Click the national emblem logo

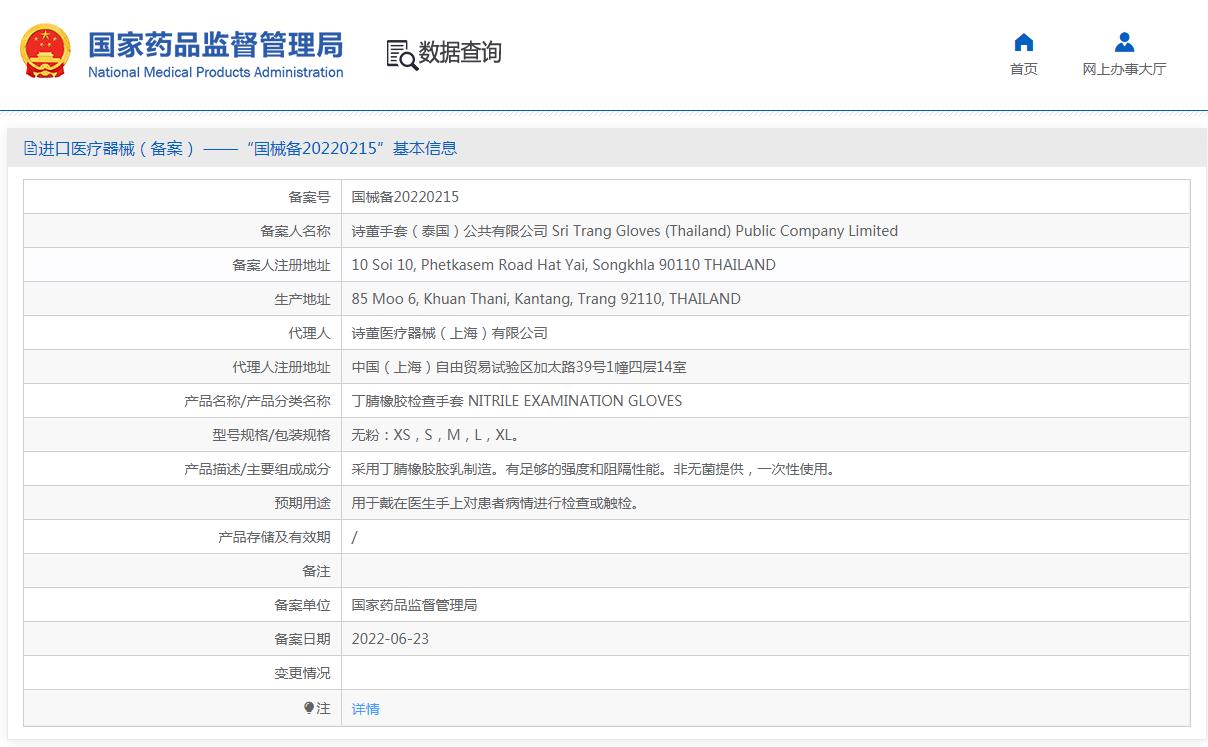pos(46,51)
